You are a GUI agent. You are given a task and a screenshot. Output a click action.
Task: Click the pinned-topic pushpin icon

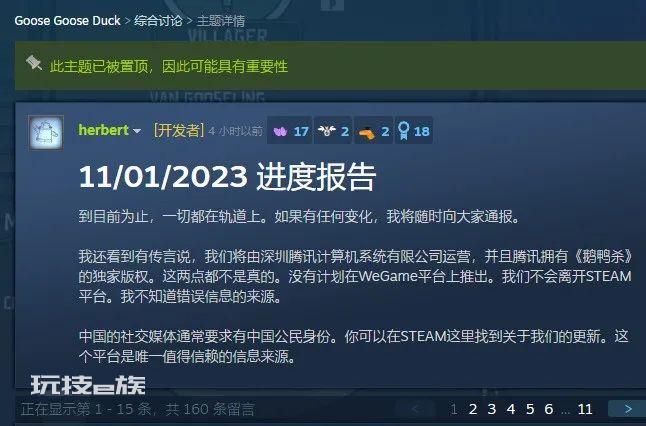(x=34, y=64)
